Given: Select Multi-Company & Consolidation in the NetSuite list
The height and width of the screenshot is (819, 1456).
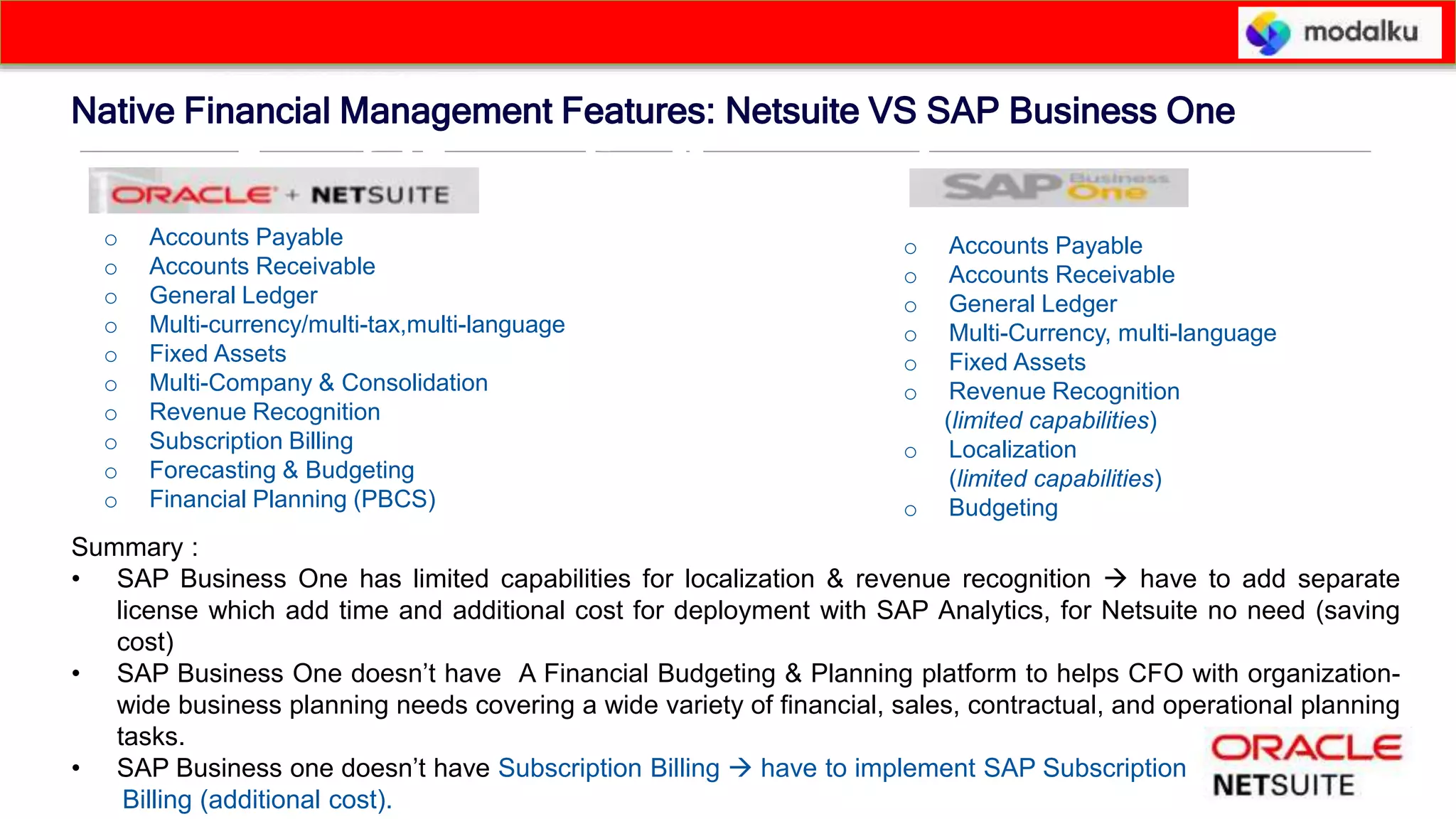Looking at the screenshot, I should pyautogui.click(x=318, y=383).
